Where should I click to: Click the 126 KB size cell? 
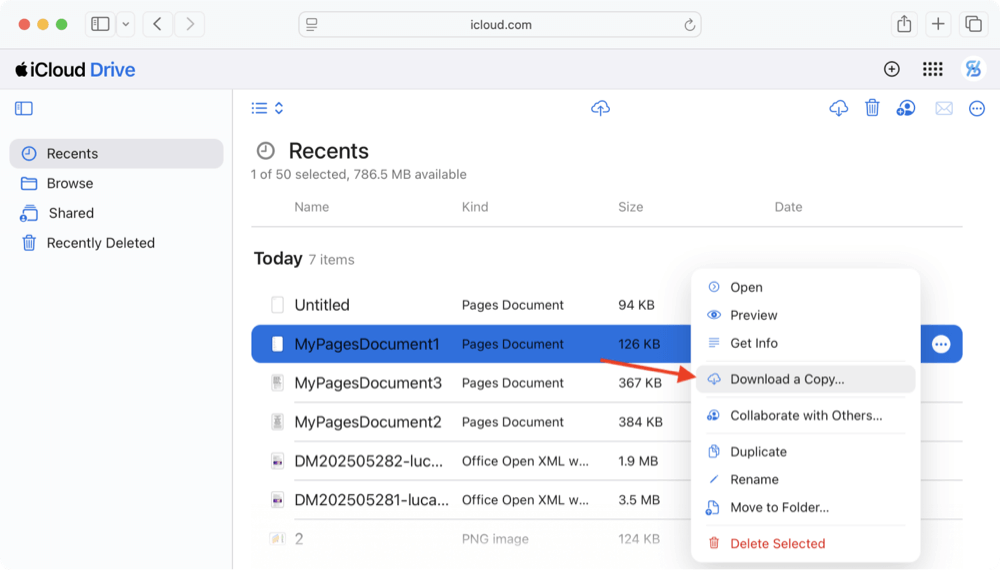click(639, 344)
